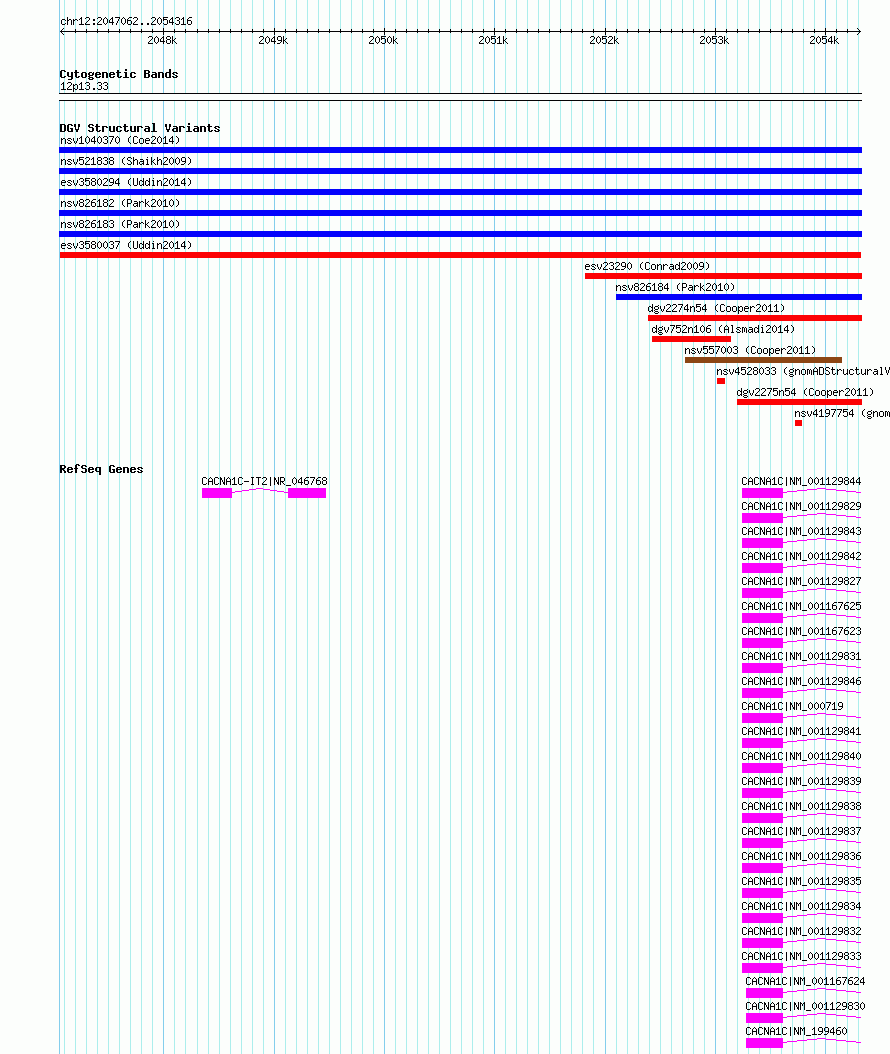Click CACNA1C|NM_001129835 transcript label
The height and width of the screenshot is (1054, 890).
point(801,881)
